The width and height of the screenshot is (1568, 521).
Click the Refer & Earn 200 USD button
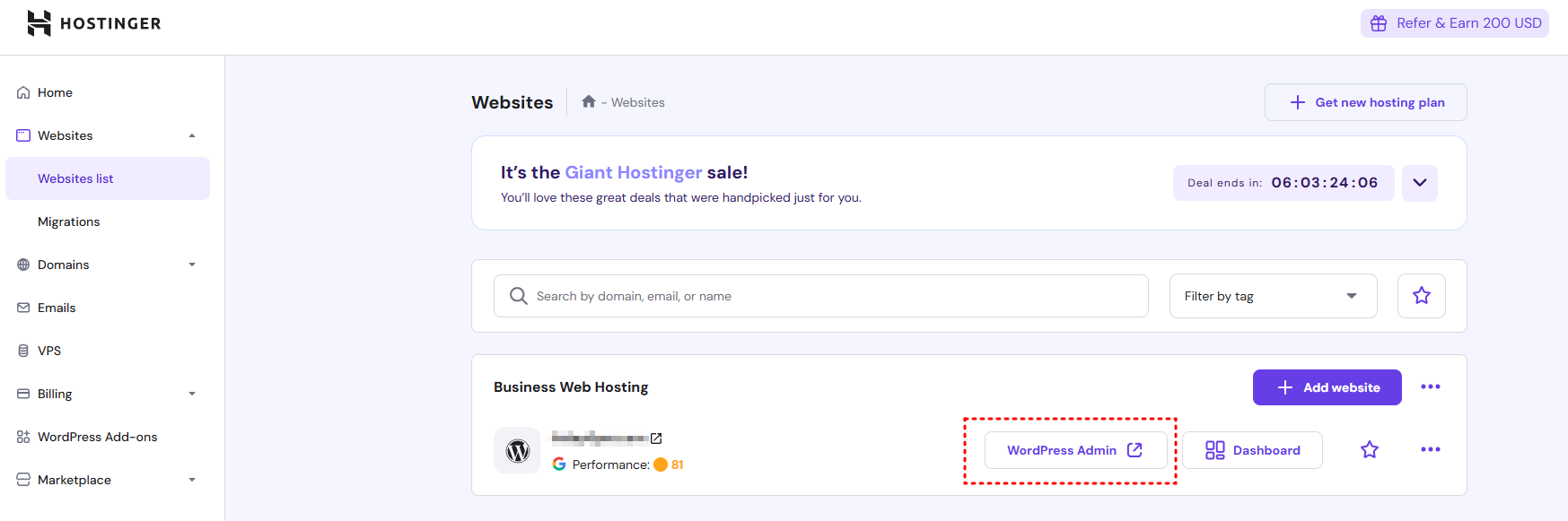pos(1454,23)
